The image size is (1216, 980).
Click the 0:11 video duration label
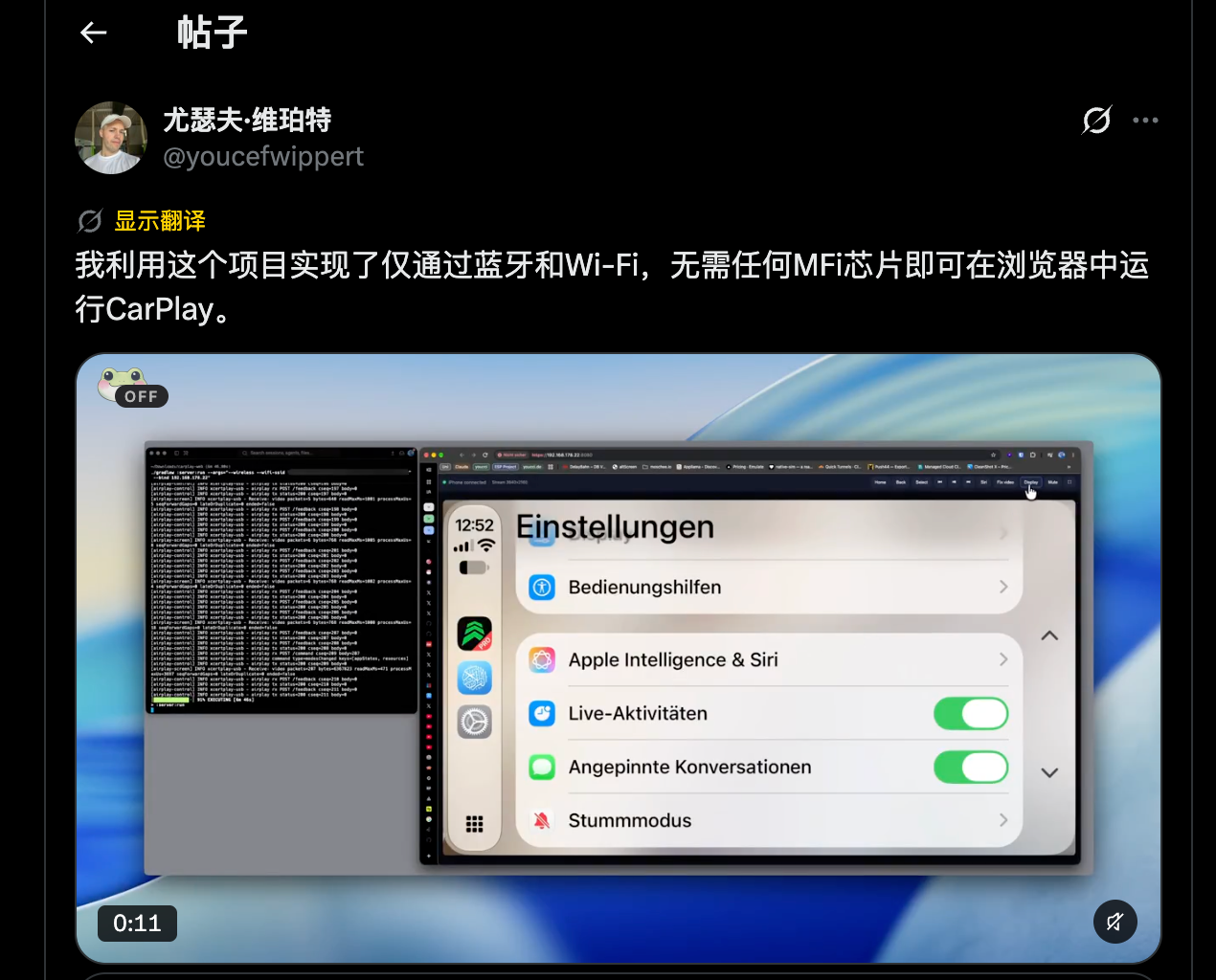click(x=137, y=923)
